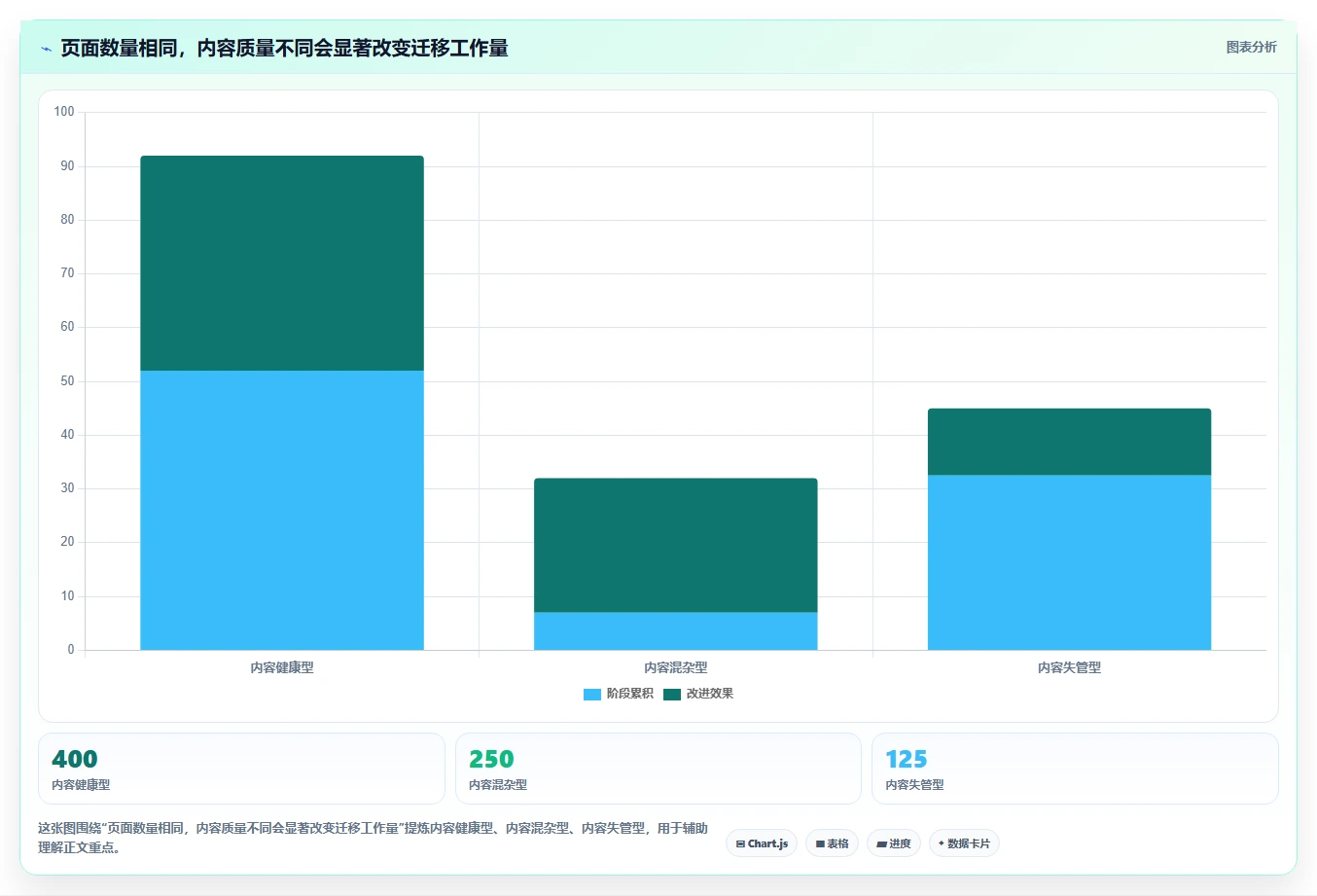Click the 数据卡片 tag chip
Screen dimensions: 1317x896
[964, 843]
